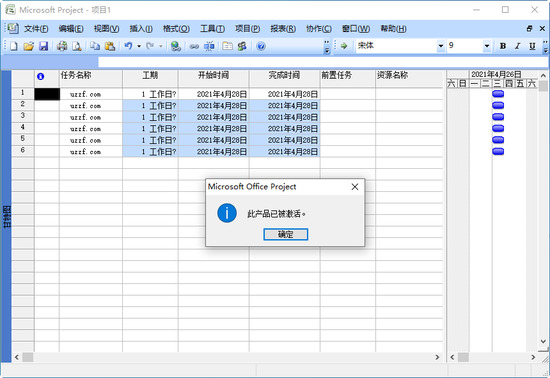This screenshot has width=550, height=378.
Task: Click the indicators column info icon header
Action: click(x=40, y=76)
